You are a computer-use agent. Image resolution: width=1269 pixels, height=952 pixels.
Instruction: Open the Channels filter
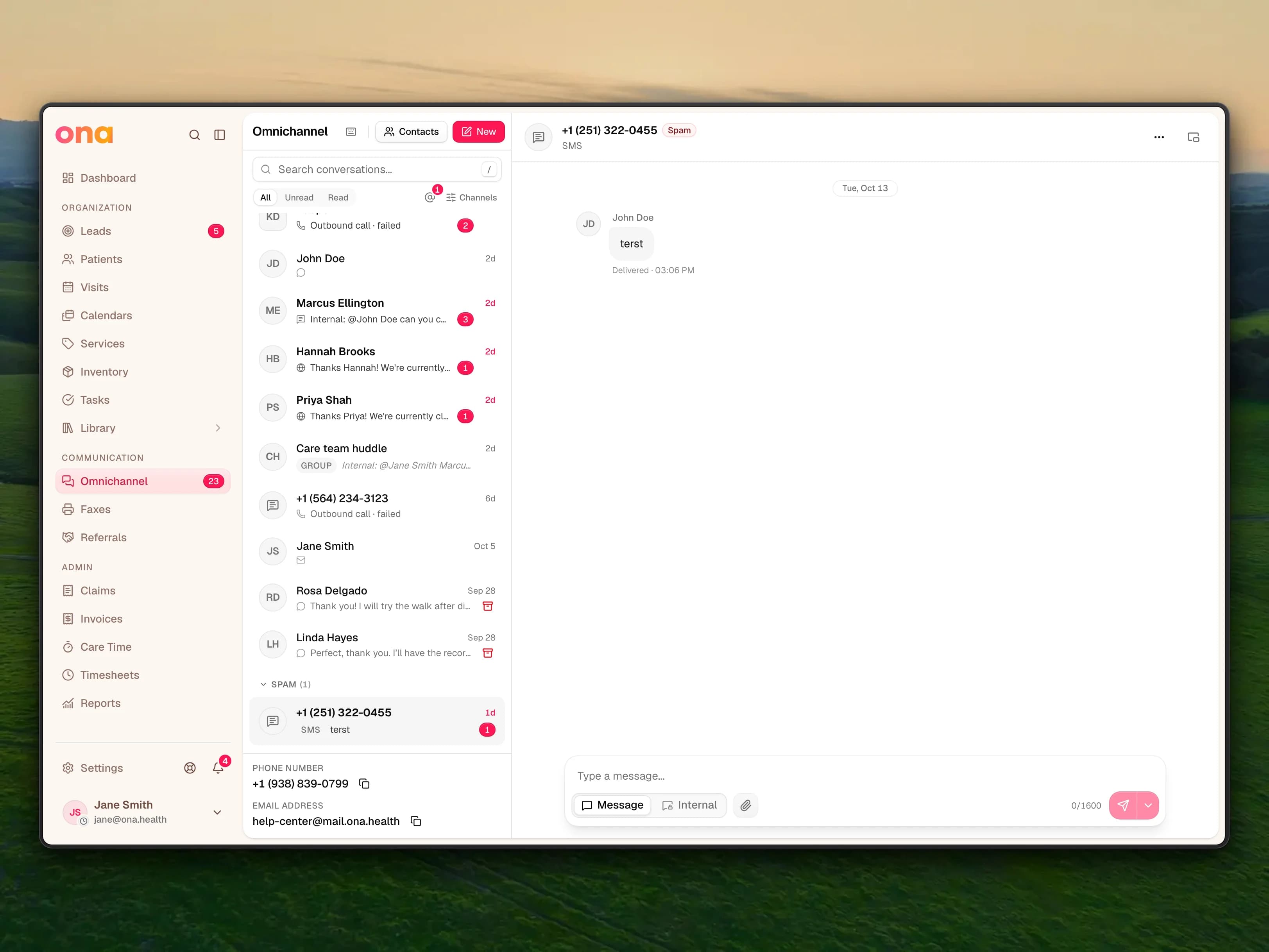472,197
